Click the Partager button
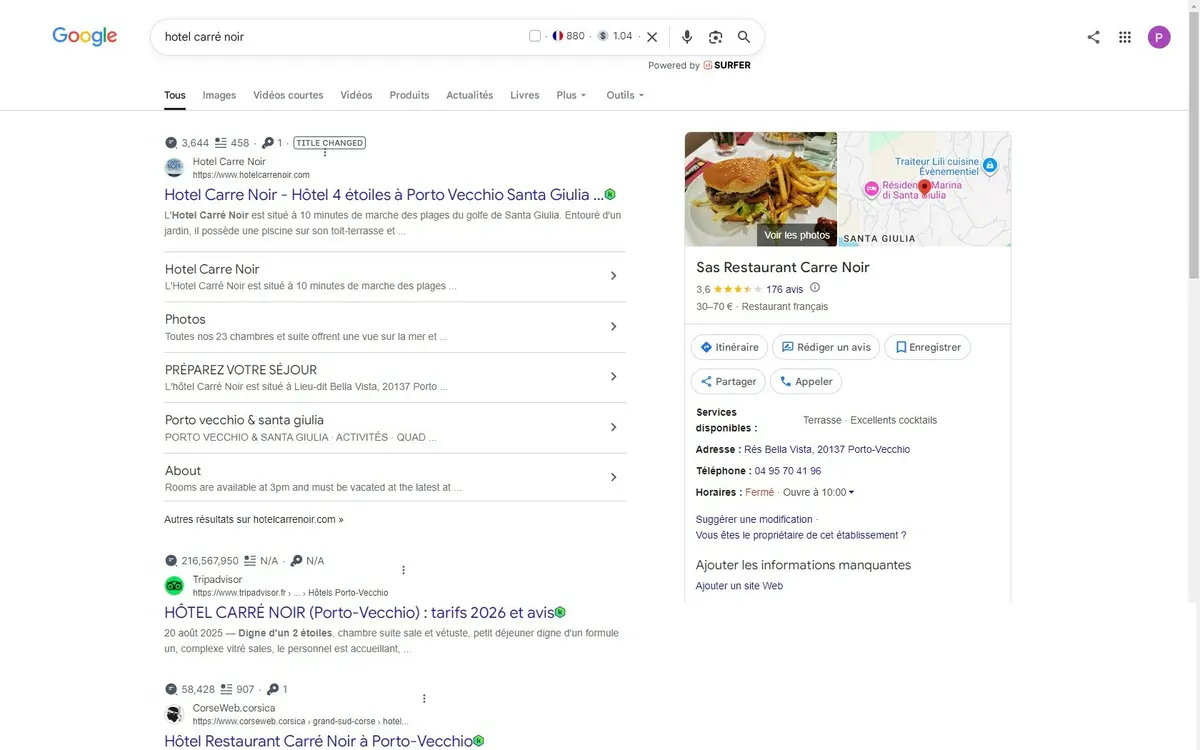 click(x=728, y=381)
